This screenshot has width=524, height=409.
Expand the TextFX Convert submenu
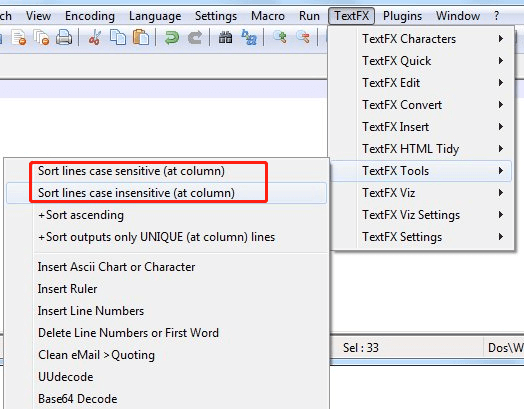coord(422,105)
